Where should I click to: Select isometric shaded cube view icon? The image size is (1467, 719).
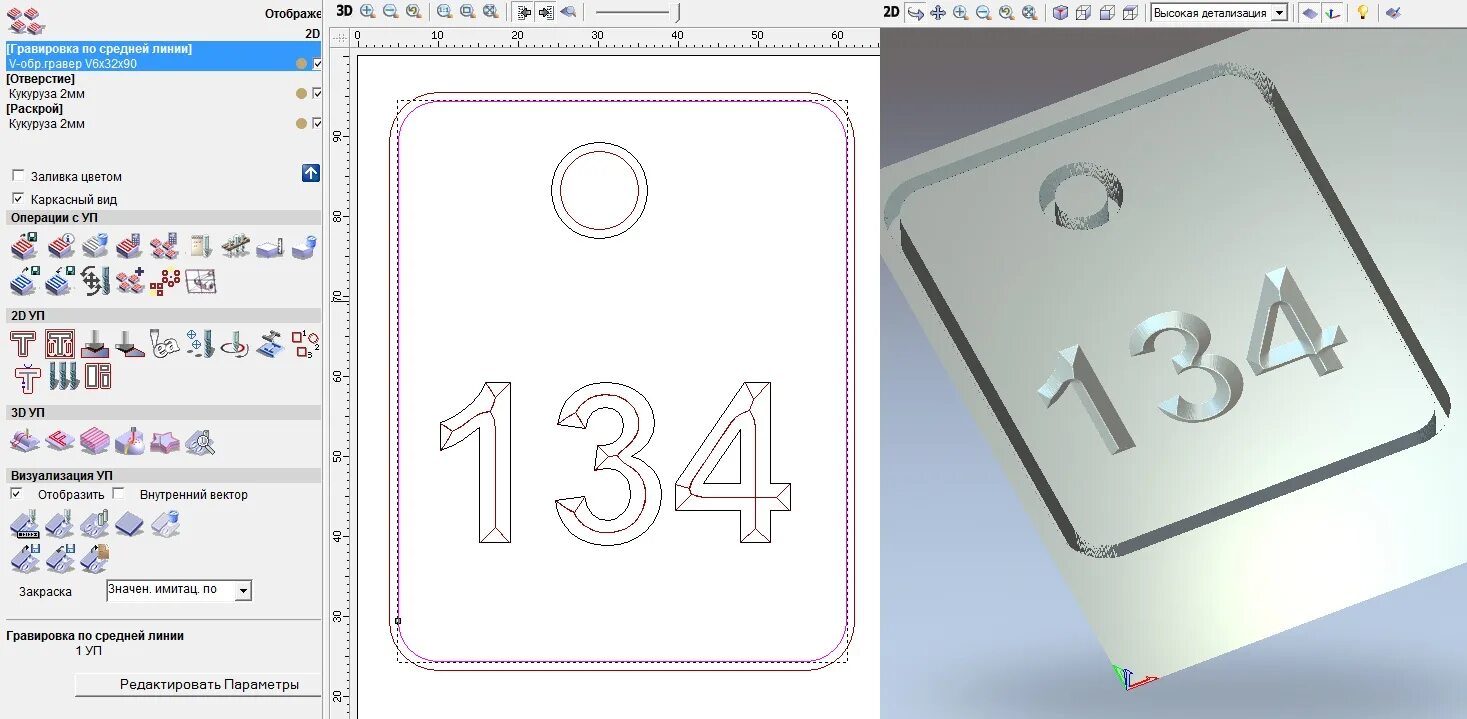(1060, 12)
